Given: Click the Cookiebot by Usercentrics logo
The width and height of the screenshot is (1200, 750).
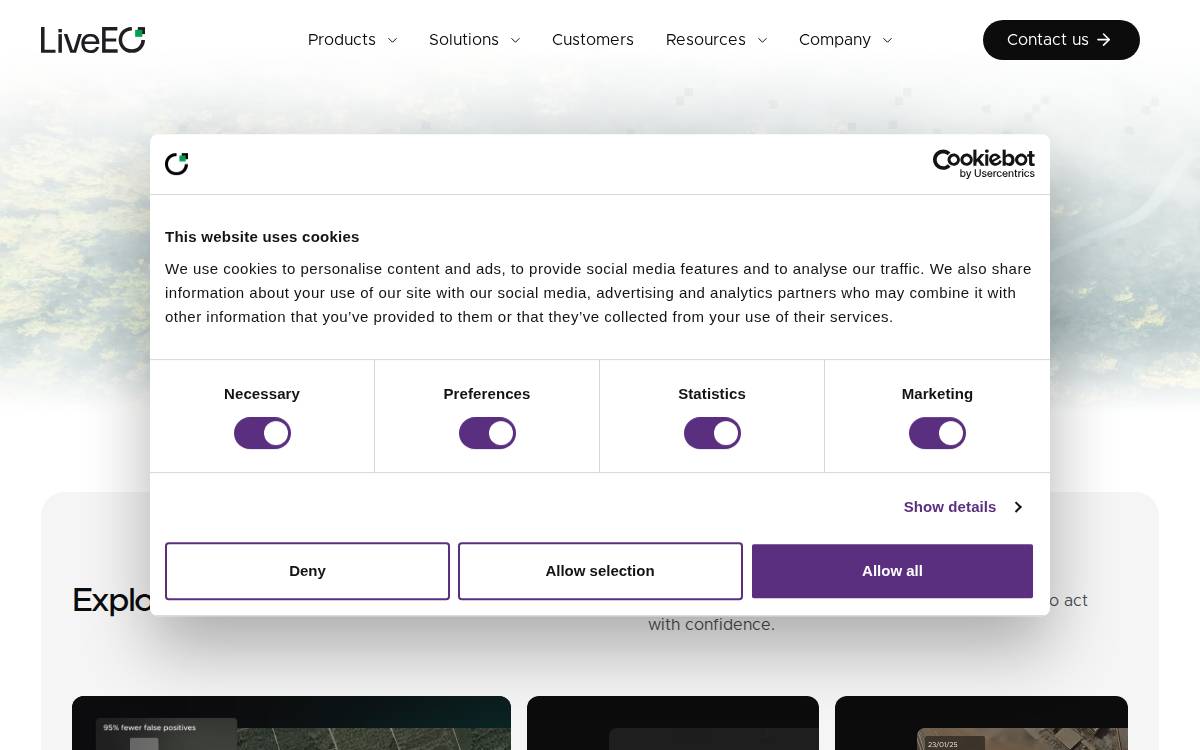Looking at the screenshot, I should pos(984,164).
